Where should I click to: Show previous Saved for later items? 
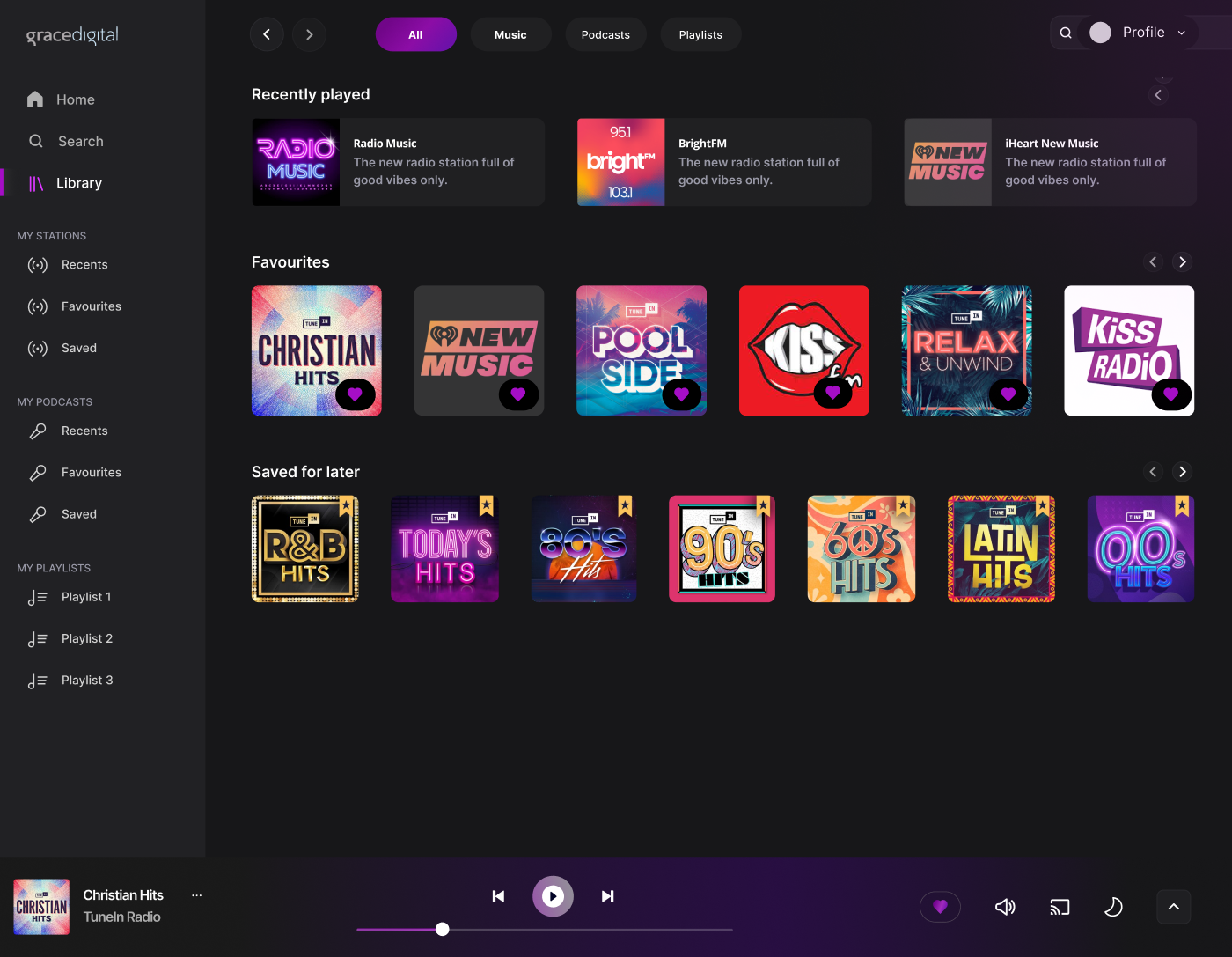[1153, 472]
